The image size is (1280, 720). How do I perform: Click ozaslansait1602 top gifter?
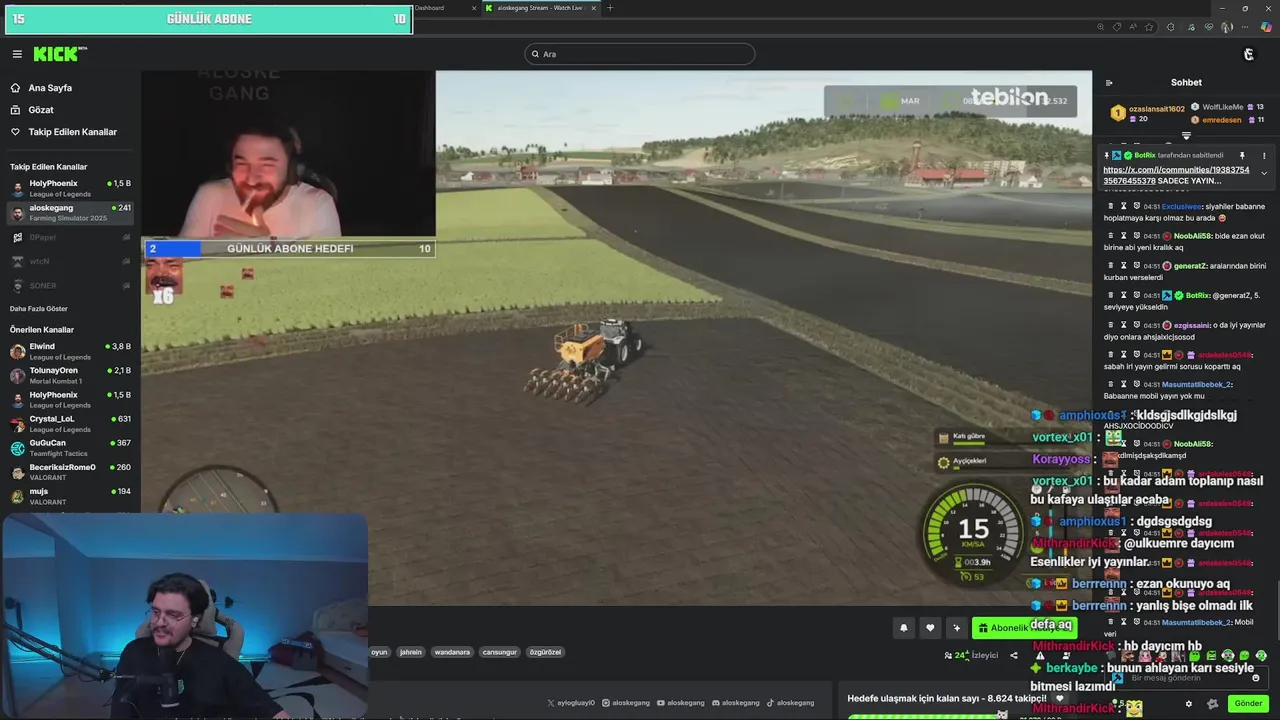tap(1156, 108)
